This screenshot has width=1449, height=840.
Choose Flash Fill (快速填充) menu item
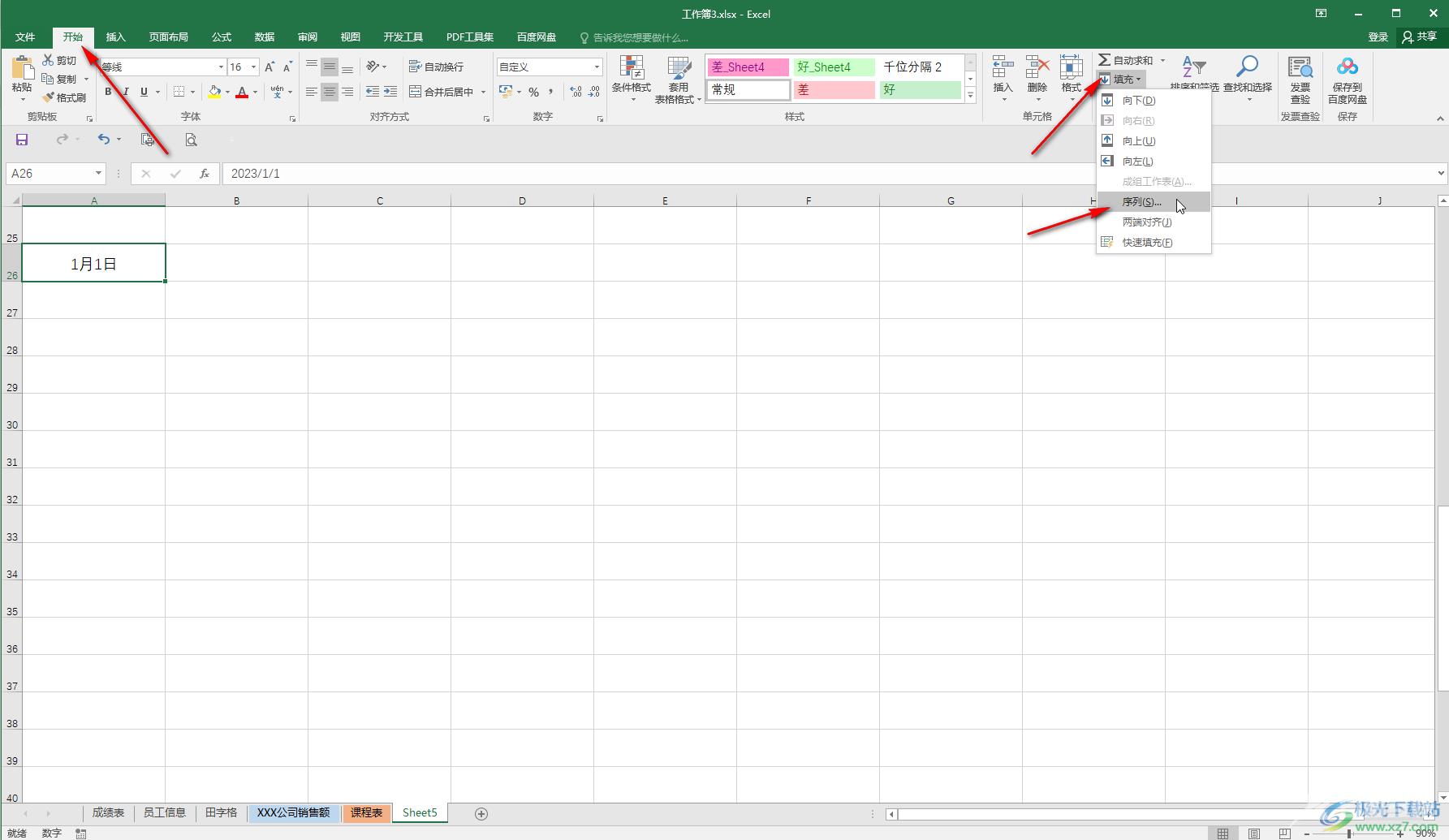tap(1154, 242)
